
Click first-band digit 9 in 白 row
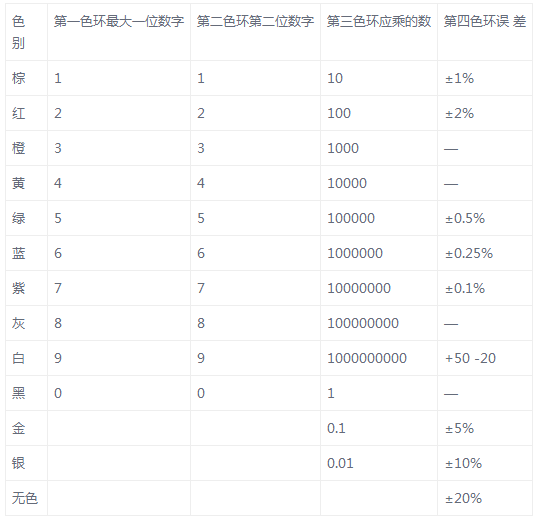click(58, 359)
